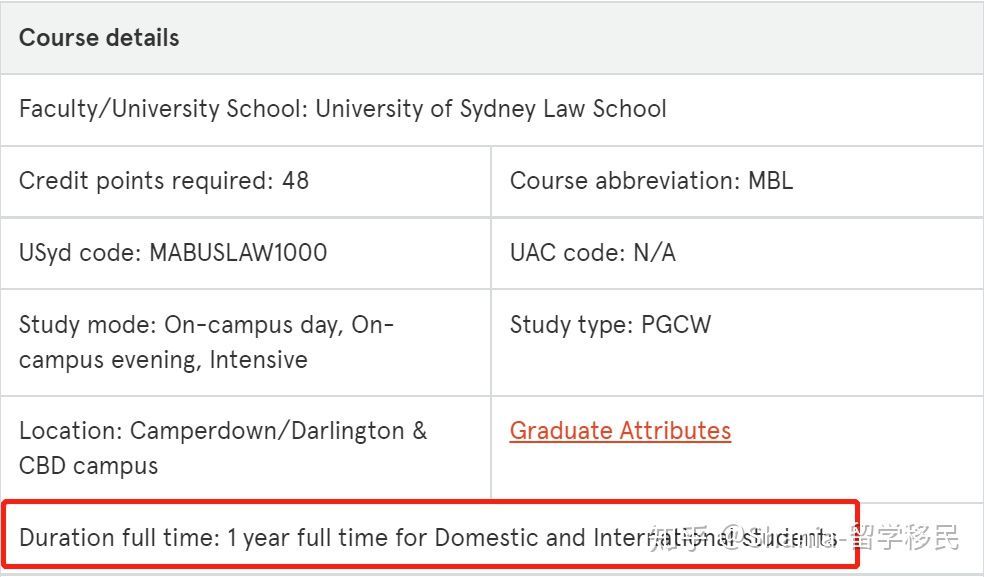Select the Faculty/University School row text

pos(343,109)
